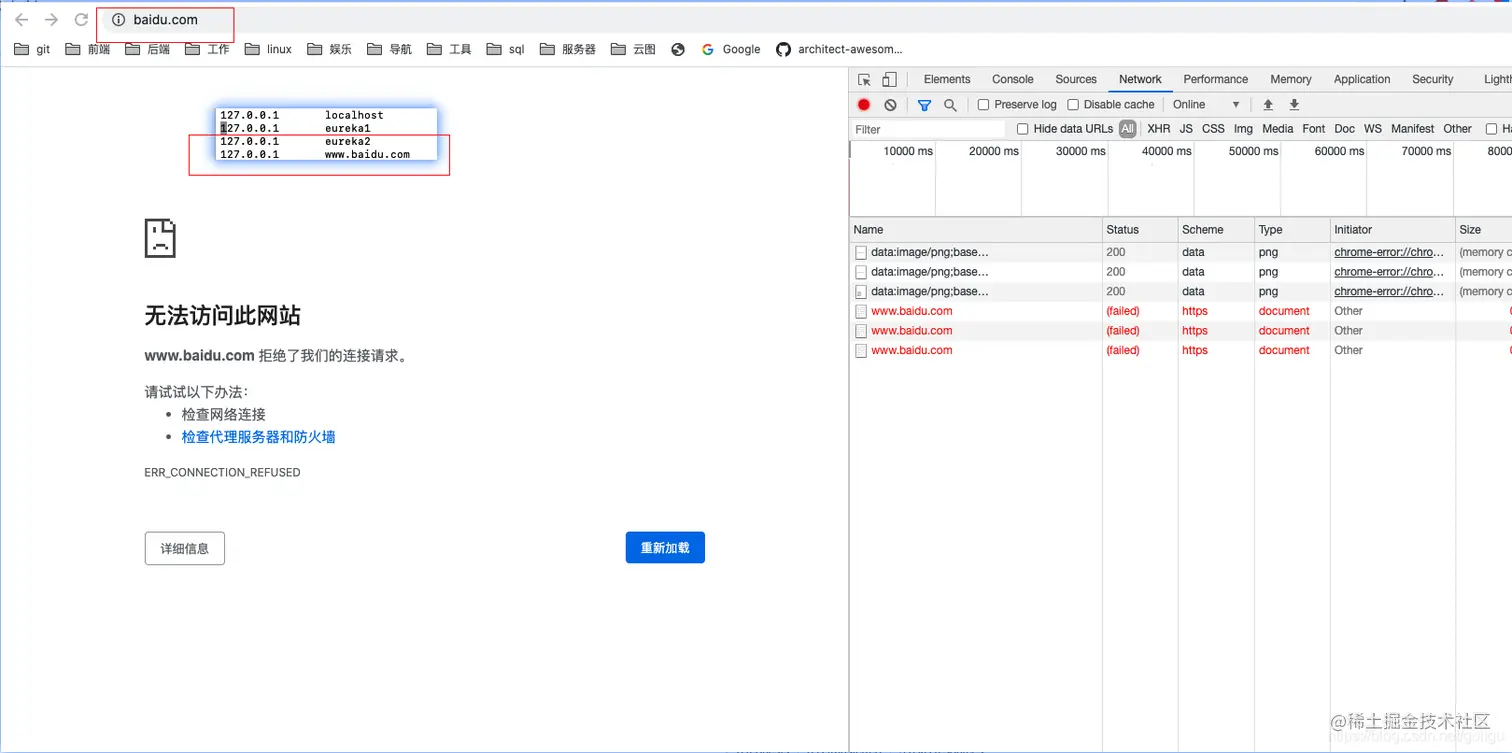Open the sql bookmarks folder
Viewport: 1512px width, 753px height.
(x=506, y=49)
